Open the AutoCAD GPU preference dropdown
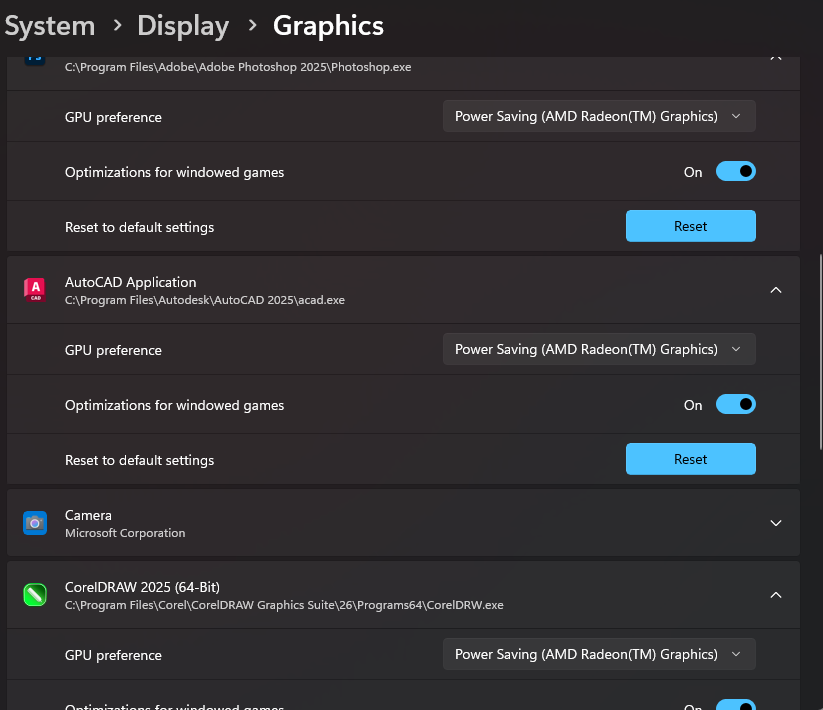Viewport: 823px width, 710px height. pos(599,349)
